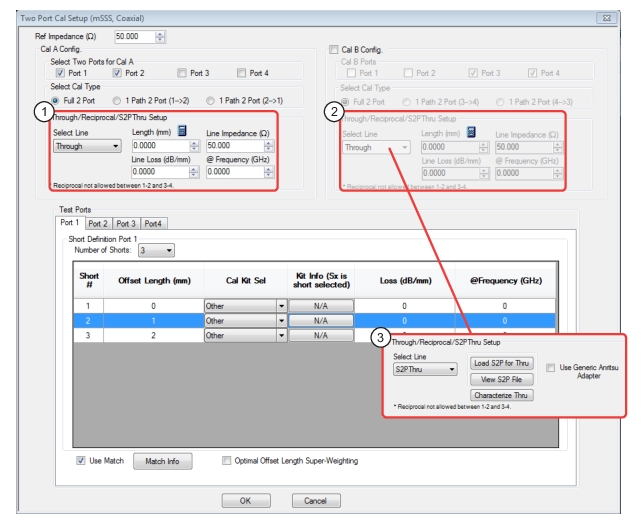This screenshot has height=520, width=643.
Task: Click the Cancel button
Action: click(x=316, y=501)
